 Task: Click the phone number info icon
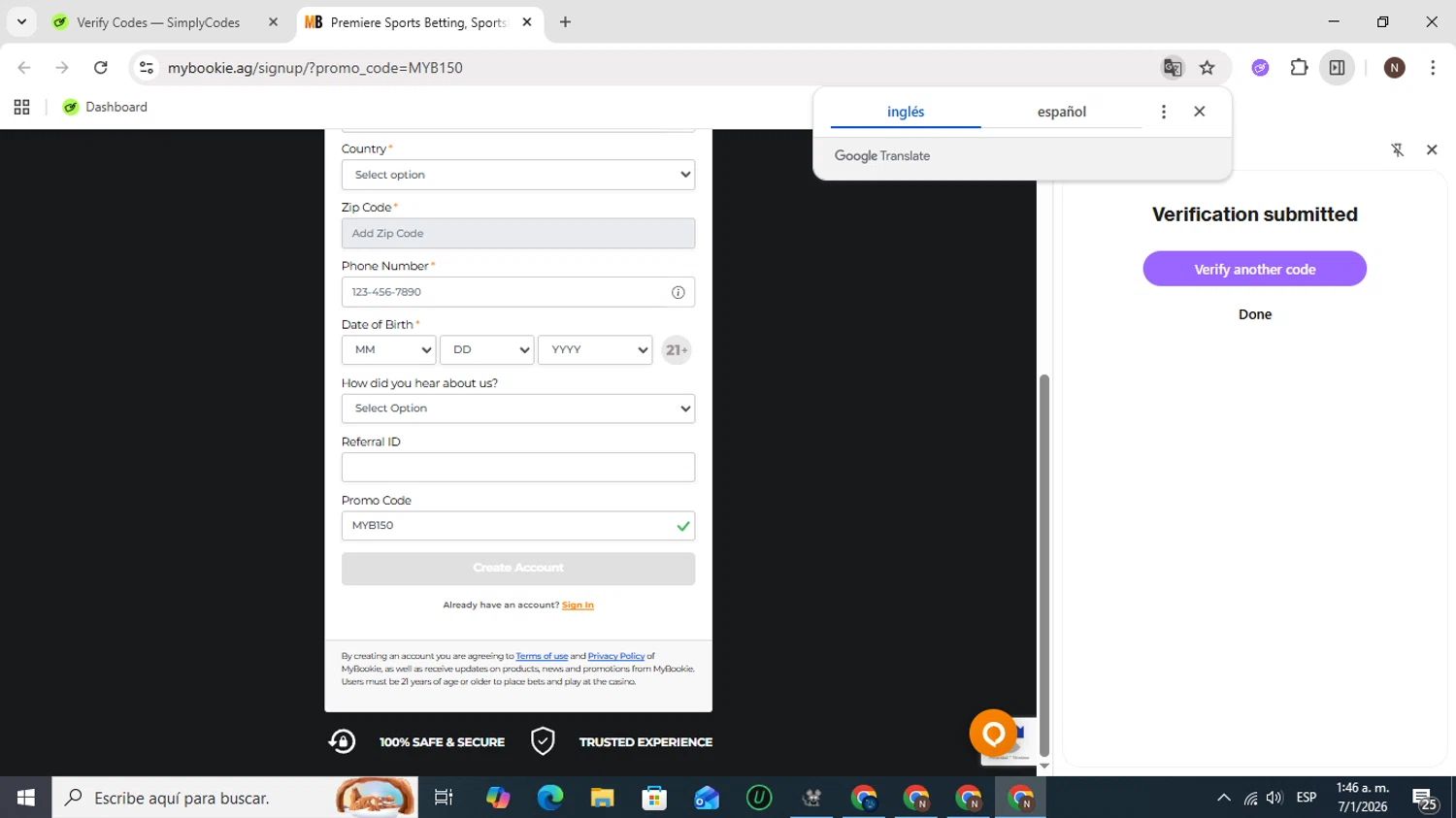678,292
